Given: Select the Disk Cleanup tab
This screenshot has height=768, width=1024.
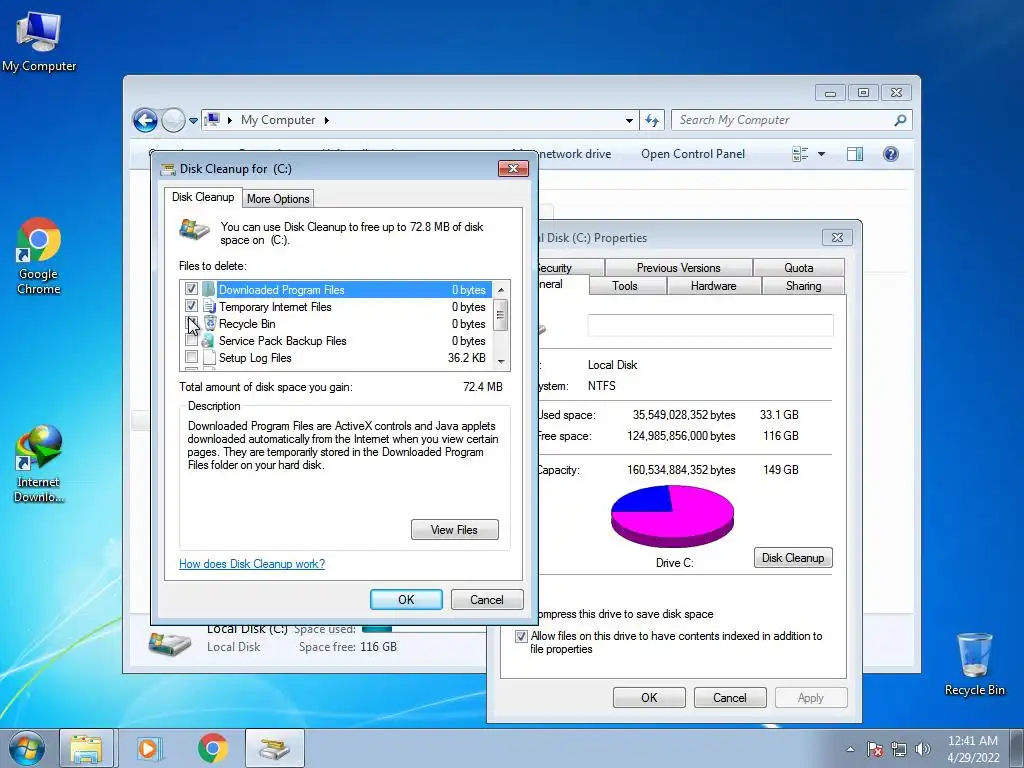Looking at the screenshot, I should pos(203,197).
